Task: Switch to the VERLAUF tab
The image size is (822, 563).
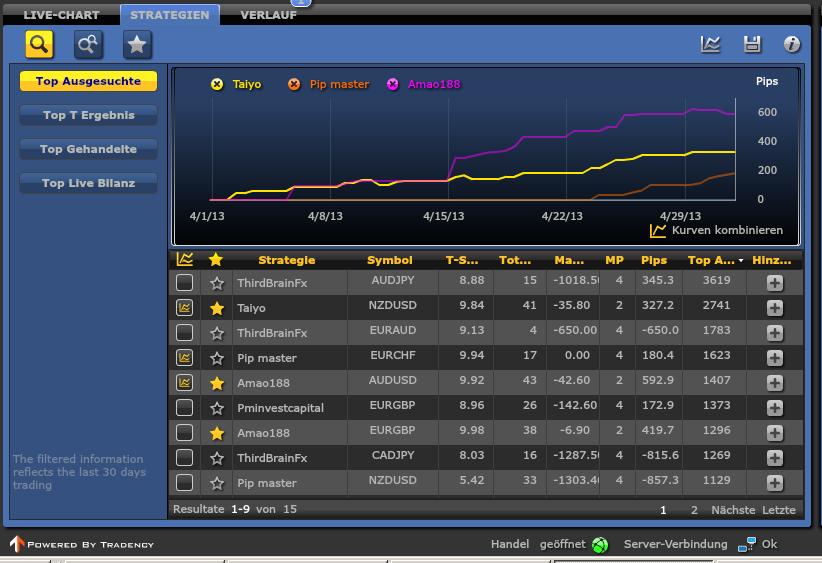Action: [x=268, y=15]
